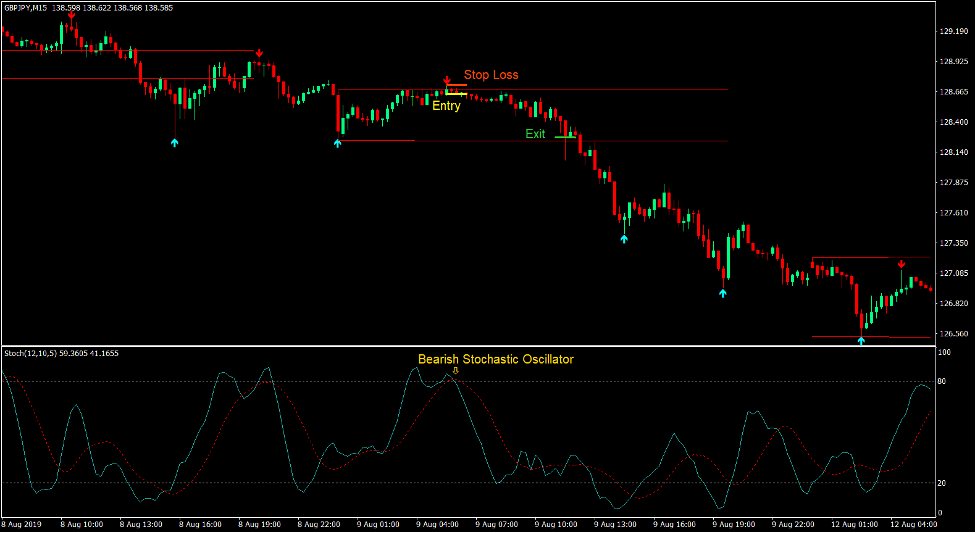Select the red arrow at the second resistance line

[x=259, y=54]
